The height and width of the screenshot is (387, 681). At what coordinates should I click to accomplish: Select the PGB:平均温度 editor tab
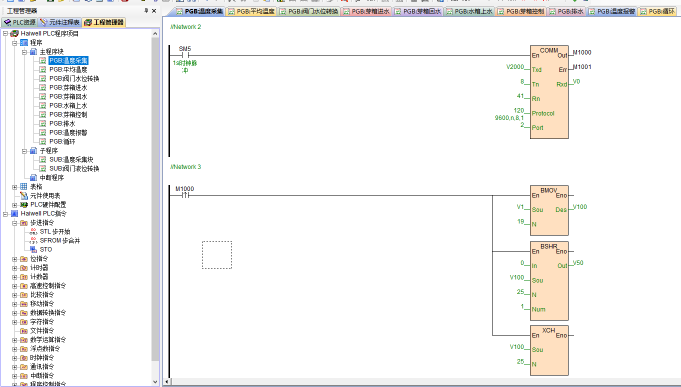tap(251, 11)
